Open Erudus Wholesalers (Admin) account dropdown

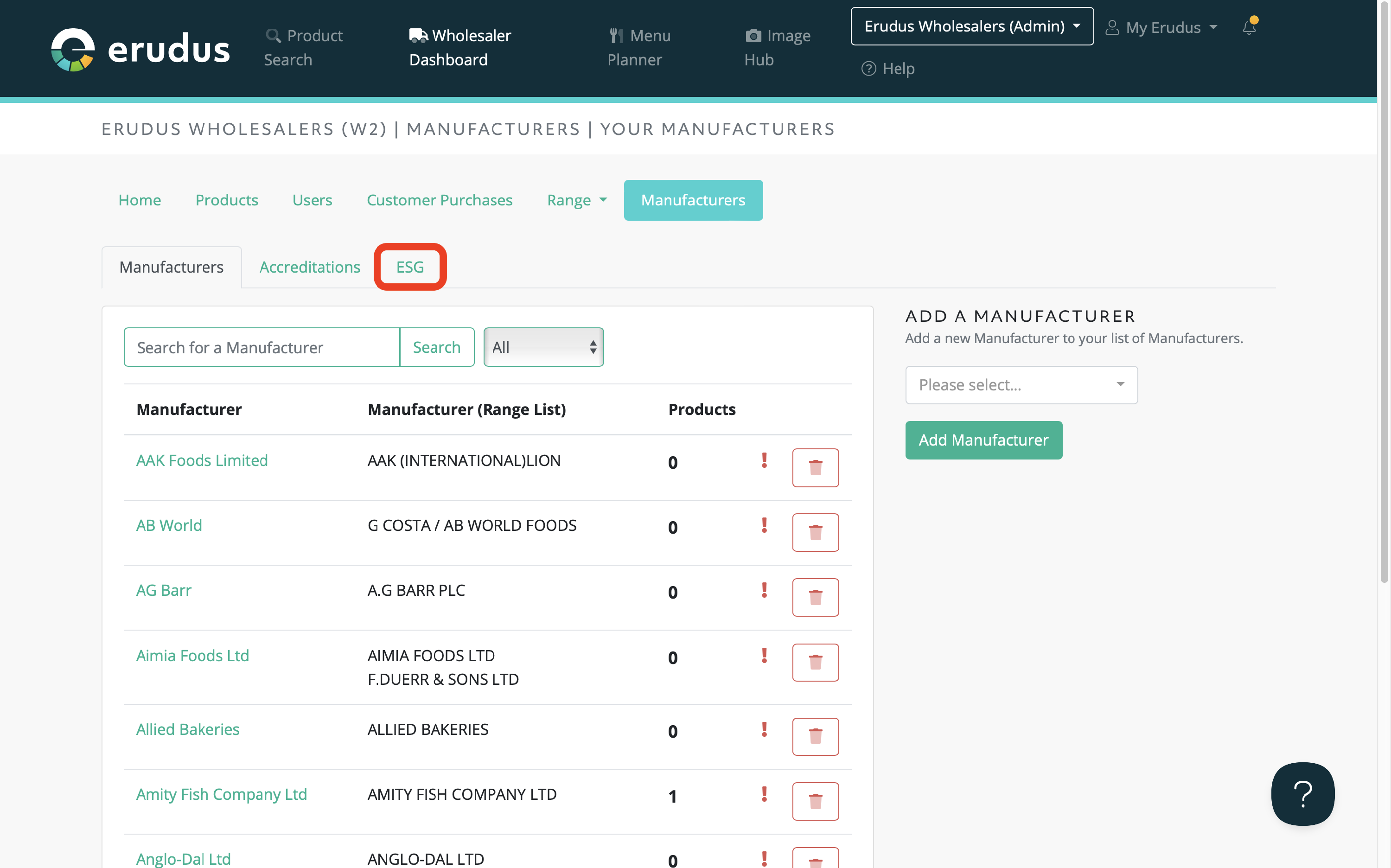tap(971, 26)
